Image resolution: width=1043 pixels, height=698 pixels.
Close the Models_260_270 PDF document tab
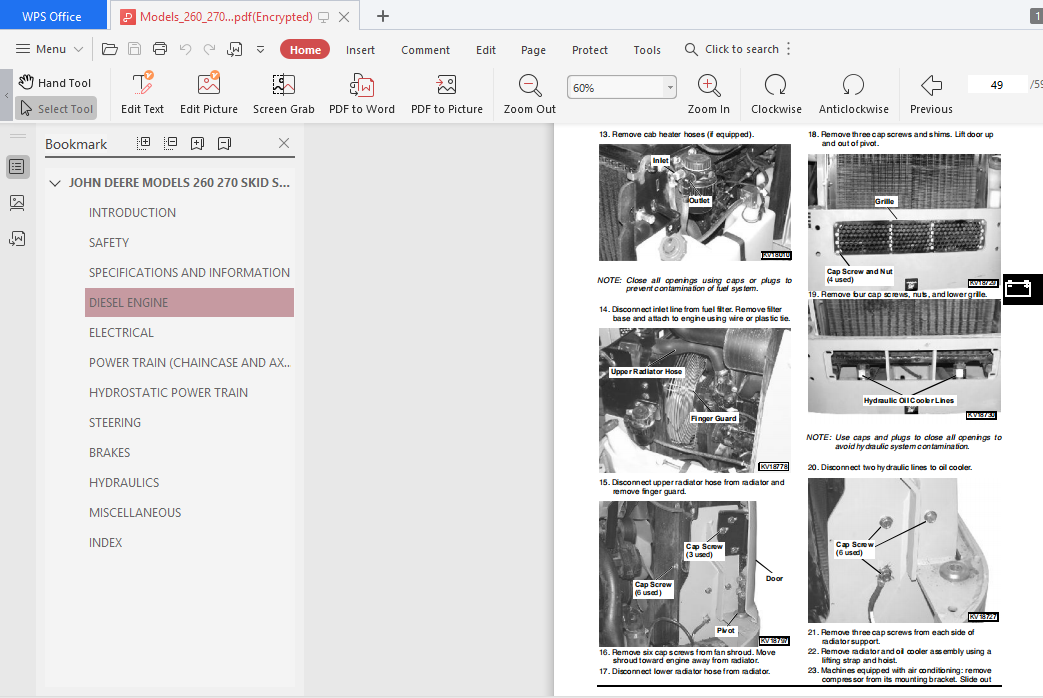(x=344, y=17)
